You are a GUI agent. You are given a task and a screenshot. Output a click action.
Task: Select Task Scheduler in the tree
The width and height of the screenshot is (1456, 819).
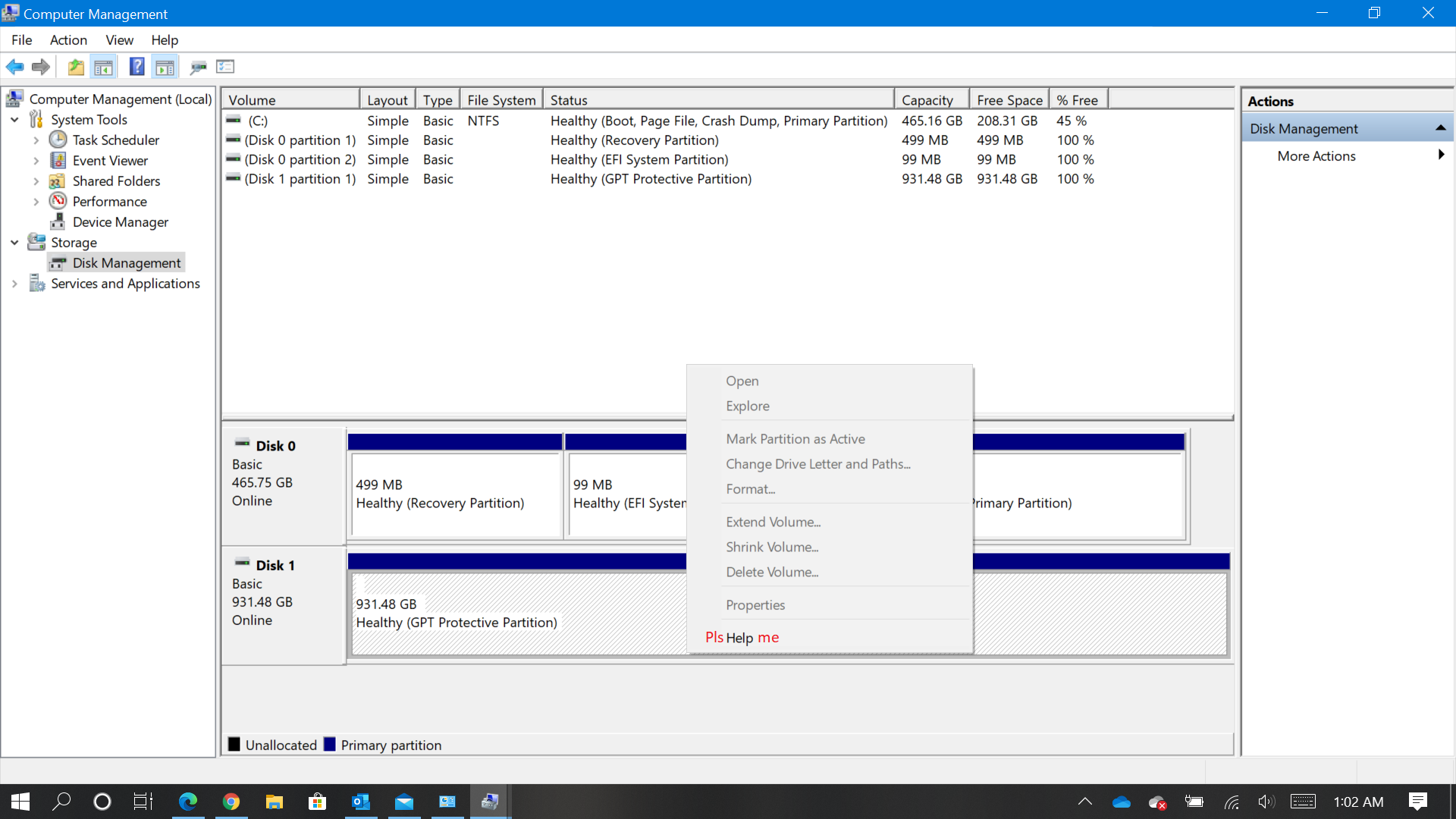[115, 140]
